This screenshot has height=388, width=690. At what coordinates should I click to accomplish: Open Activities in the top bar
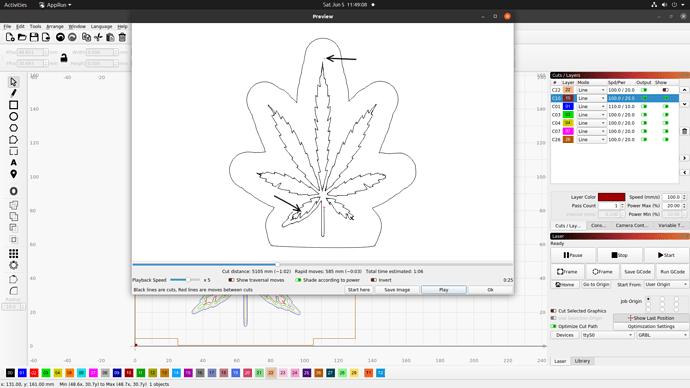[x=15, y=5]
